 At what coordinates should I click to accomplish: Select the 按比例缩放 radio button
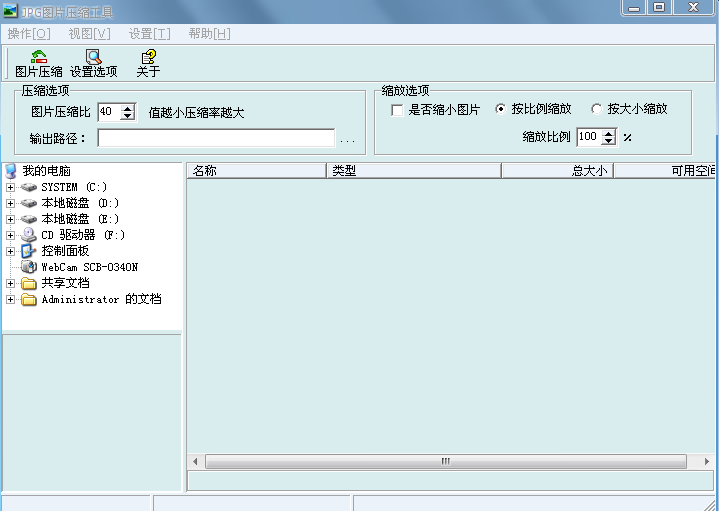[500, 109]
